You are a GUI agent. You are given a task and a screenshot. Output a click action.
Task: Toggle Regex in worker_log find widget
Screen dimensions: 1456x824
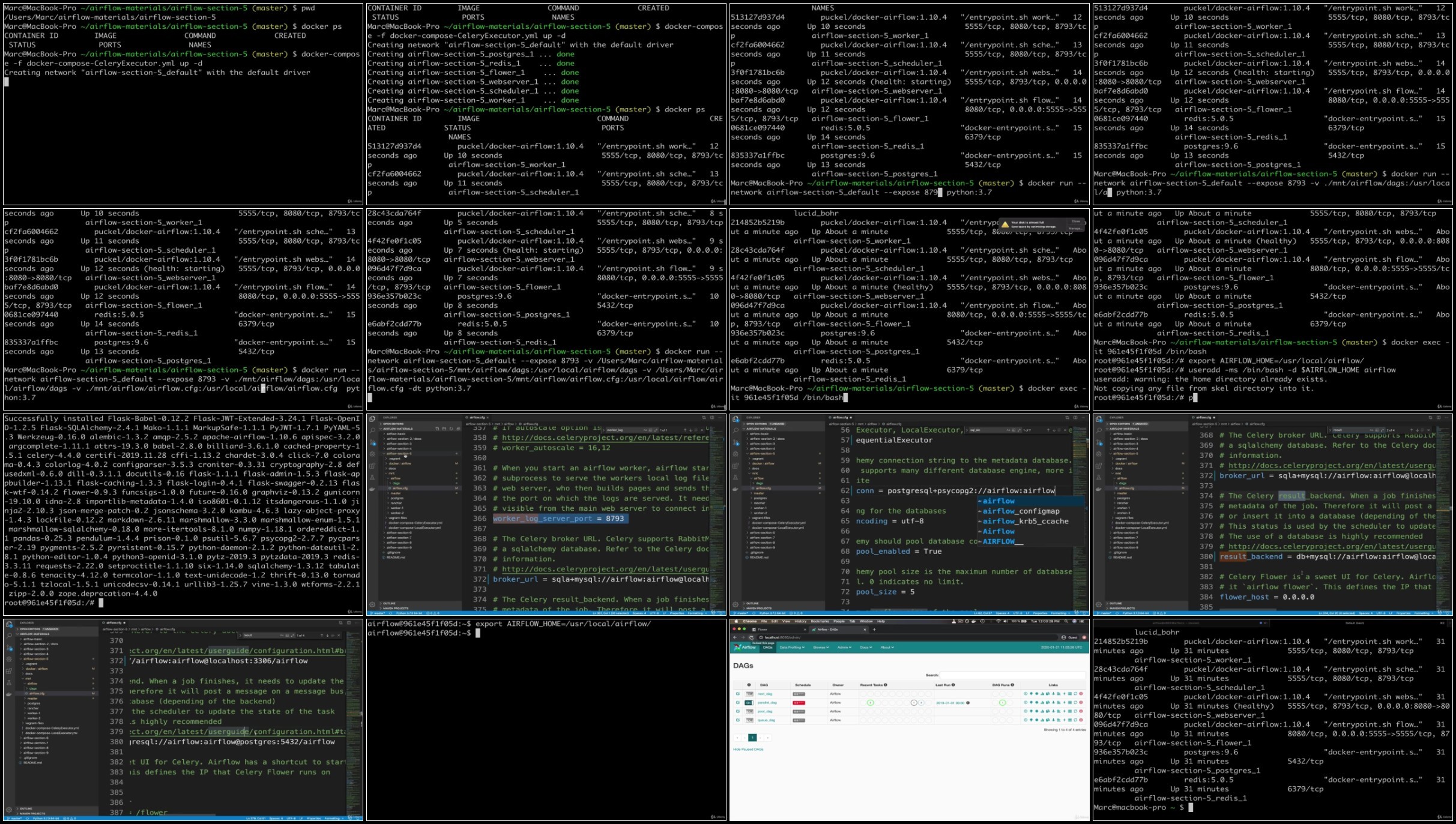[656, 430]
